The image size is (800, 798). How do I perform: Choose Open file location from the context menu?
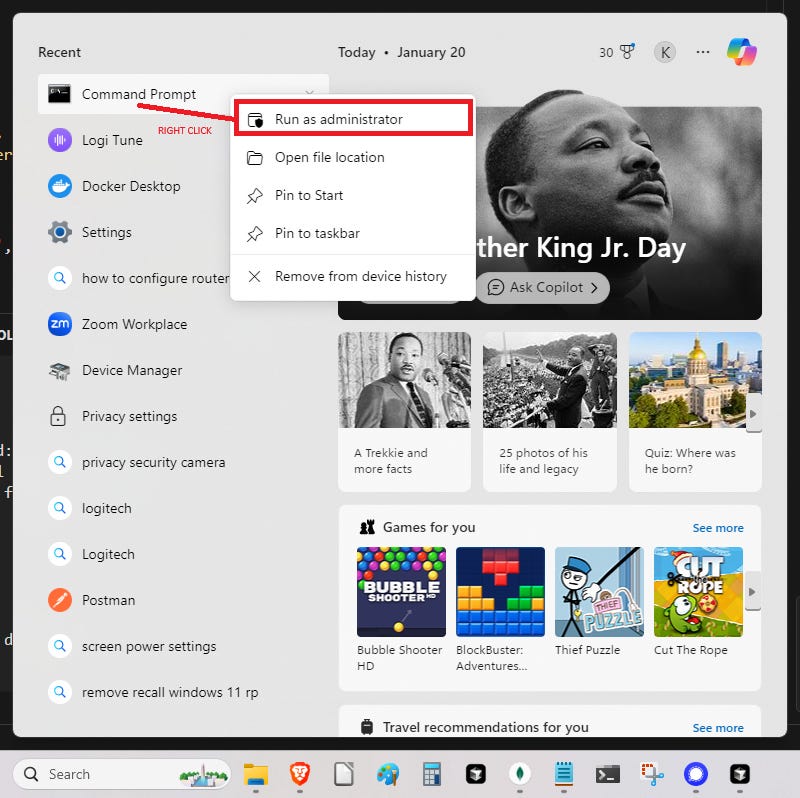(x=353, y=158)
